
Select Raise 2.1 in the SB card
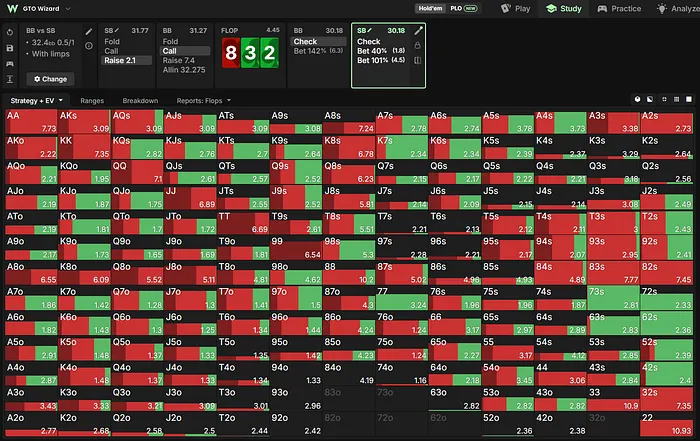point(127,60)
